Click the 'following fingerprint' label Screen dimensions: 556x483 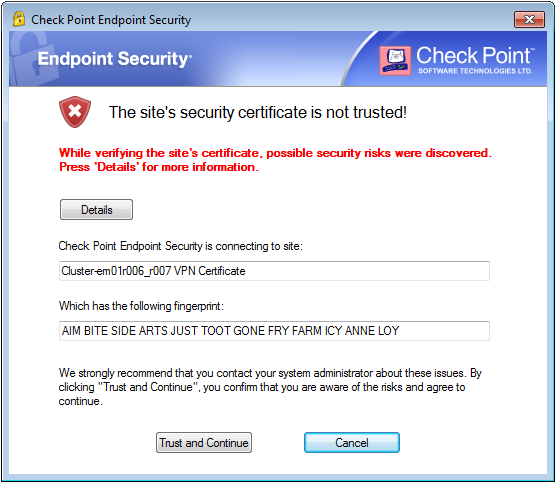(x=141, y=306)
